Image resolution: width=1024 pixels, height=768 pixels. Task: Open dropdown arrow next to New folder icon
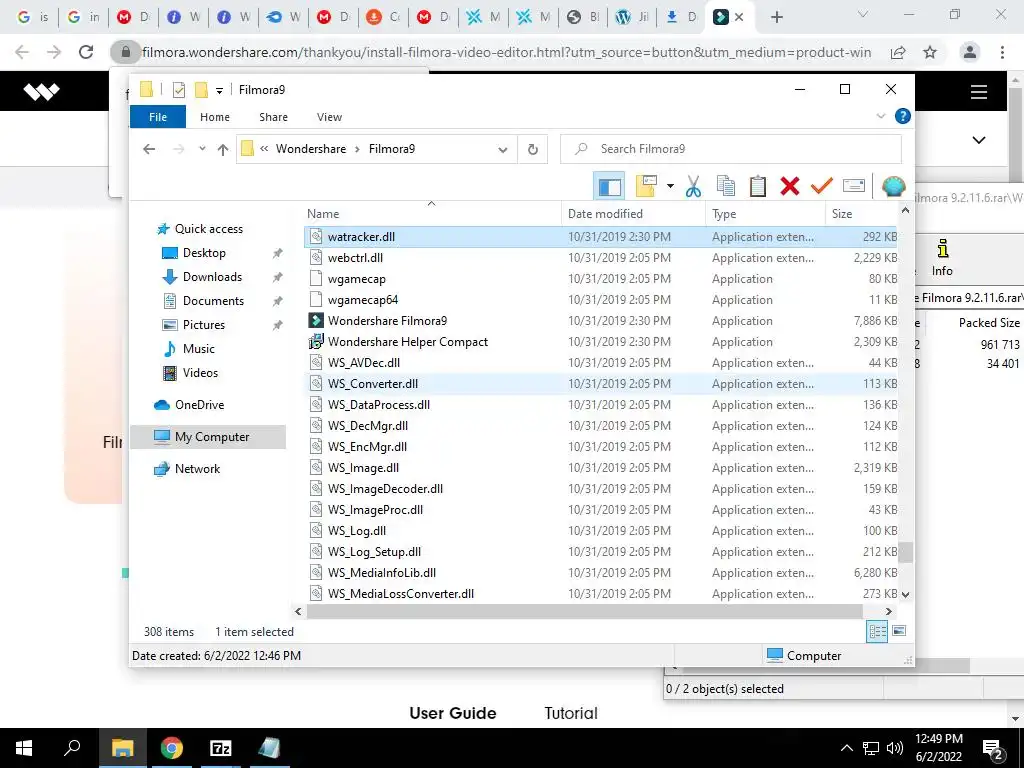(x=670, y=187)
